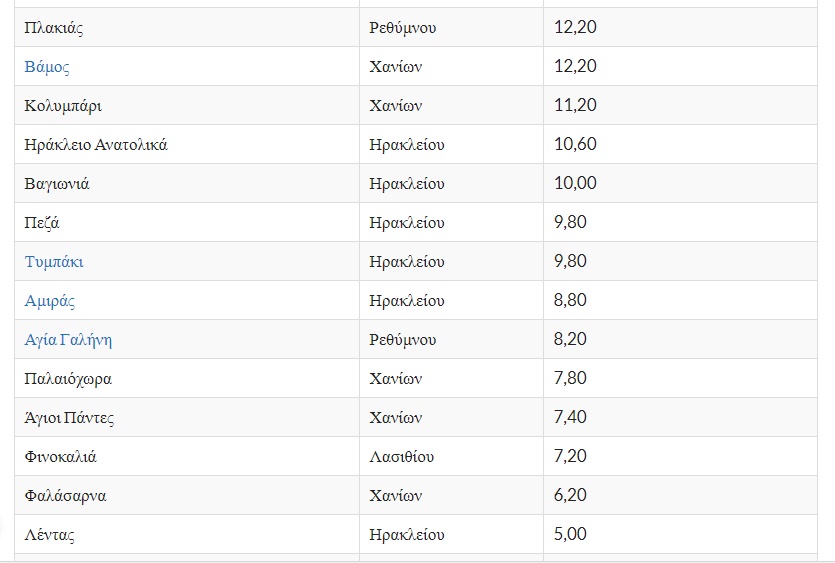The width and height of the screenshot is (835, 563).
Task: Click the Λέντας row name
Action: (x=50, y=535)
